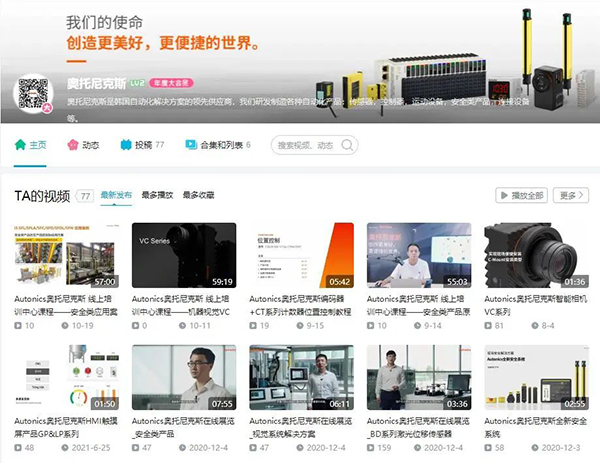
Task: Click the 77 video count badge
Action: click(x=85, y=196)
